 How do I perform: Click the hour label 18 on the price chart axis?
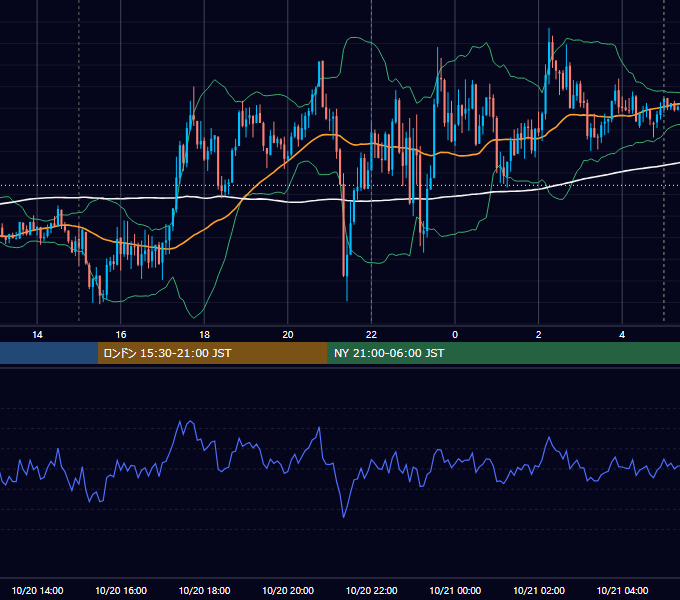tap(204, 335)
